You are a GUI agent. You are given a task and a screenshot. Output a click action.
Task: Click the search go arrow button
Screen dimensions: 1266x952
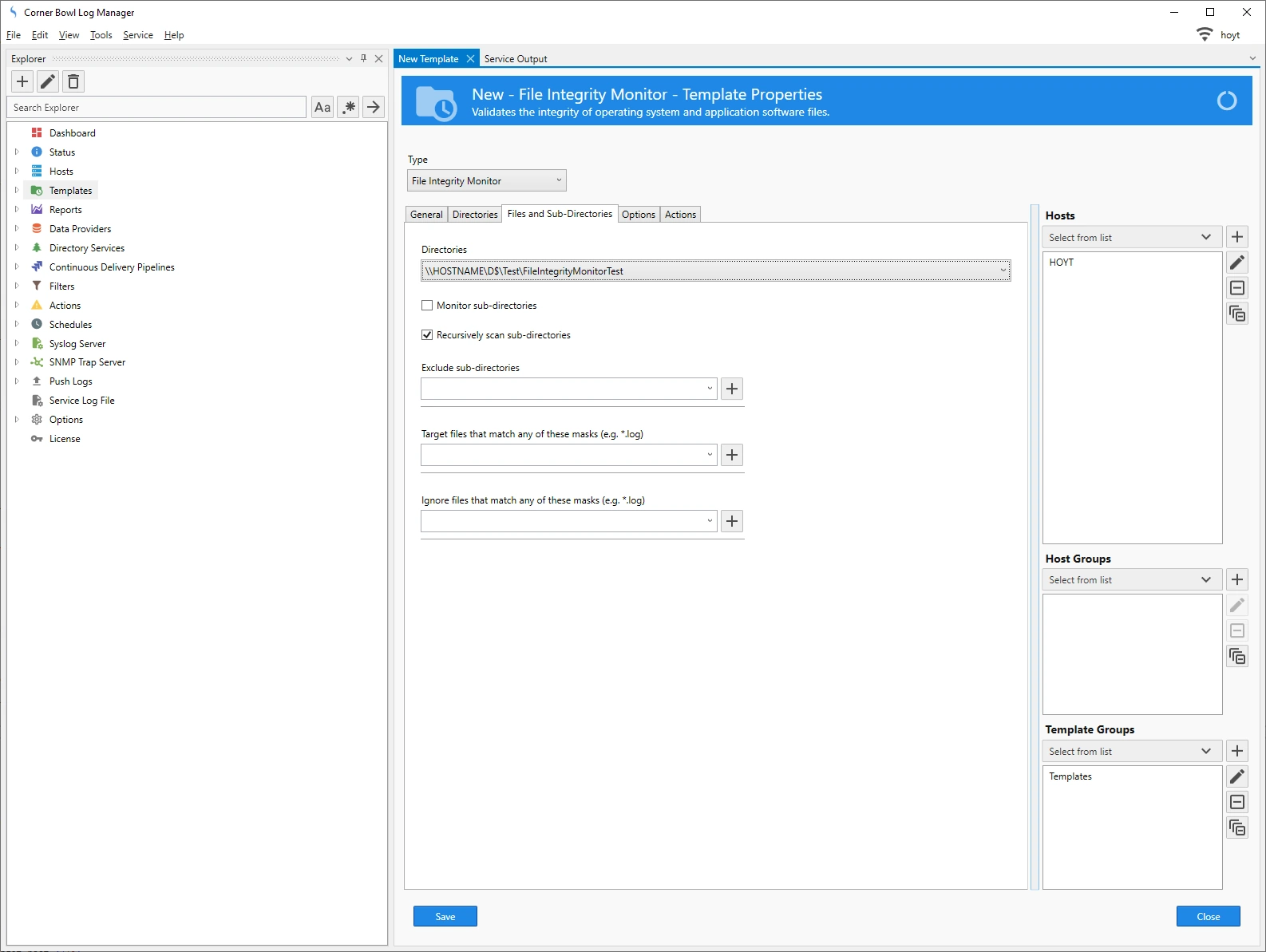[x=374, y=108]
